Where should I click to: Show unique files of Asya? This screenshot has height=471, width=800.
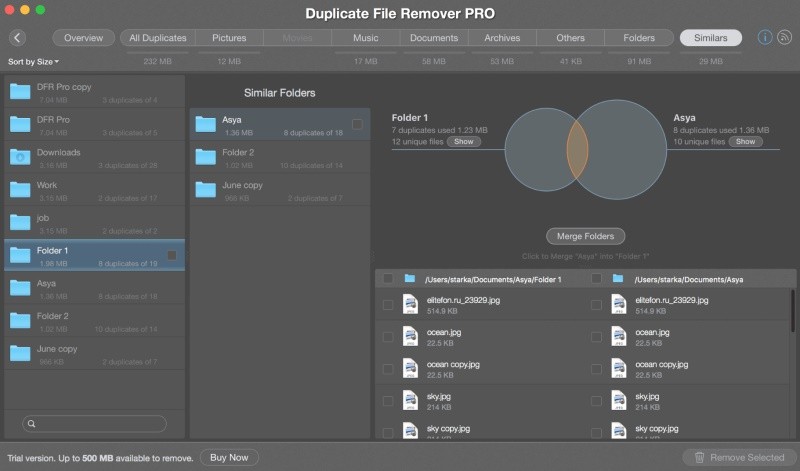tap(745, 141)
